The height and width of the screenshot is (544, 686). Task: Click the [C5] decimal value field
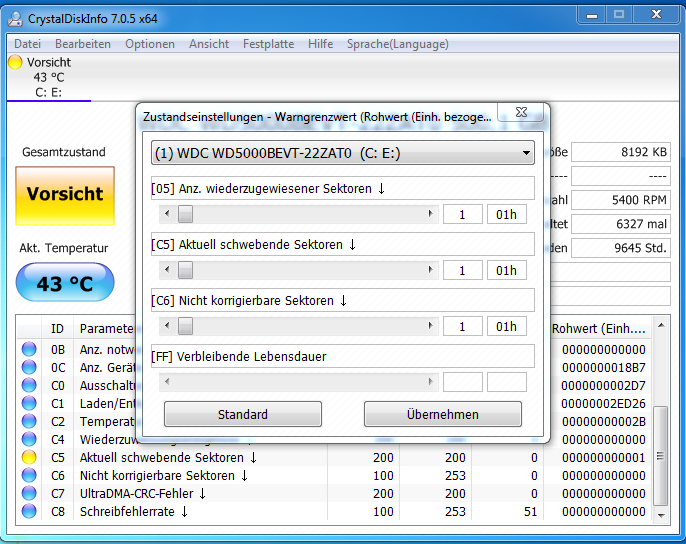pos(462,270)
